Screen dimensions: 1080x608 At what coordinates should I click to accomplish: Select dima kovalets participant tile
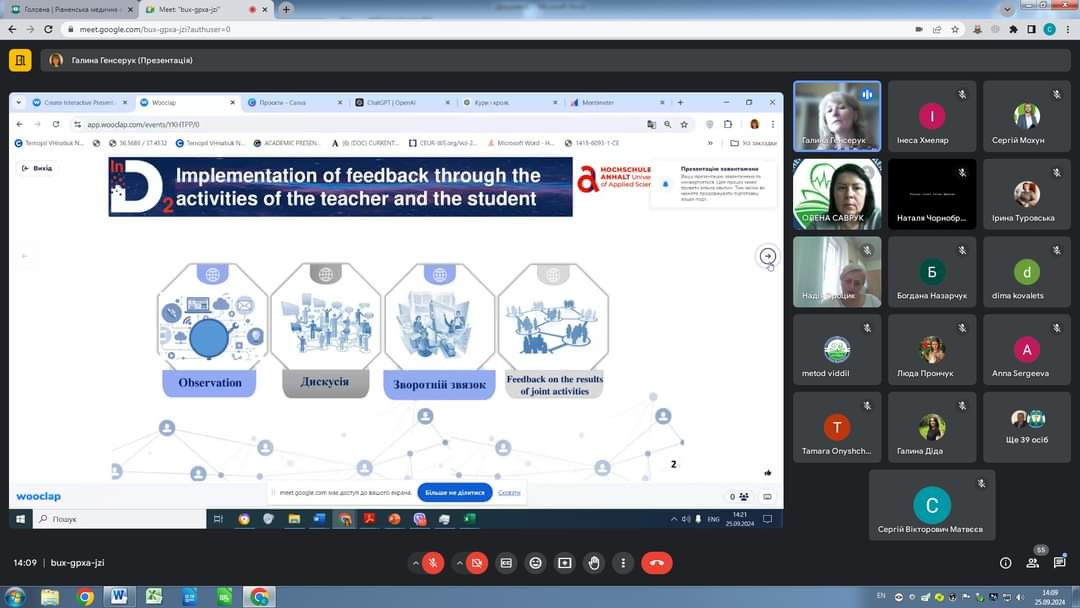pyautogui.click(x=1026, y=271)
